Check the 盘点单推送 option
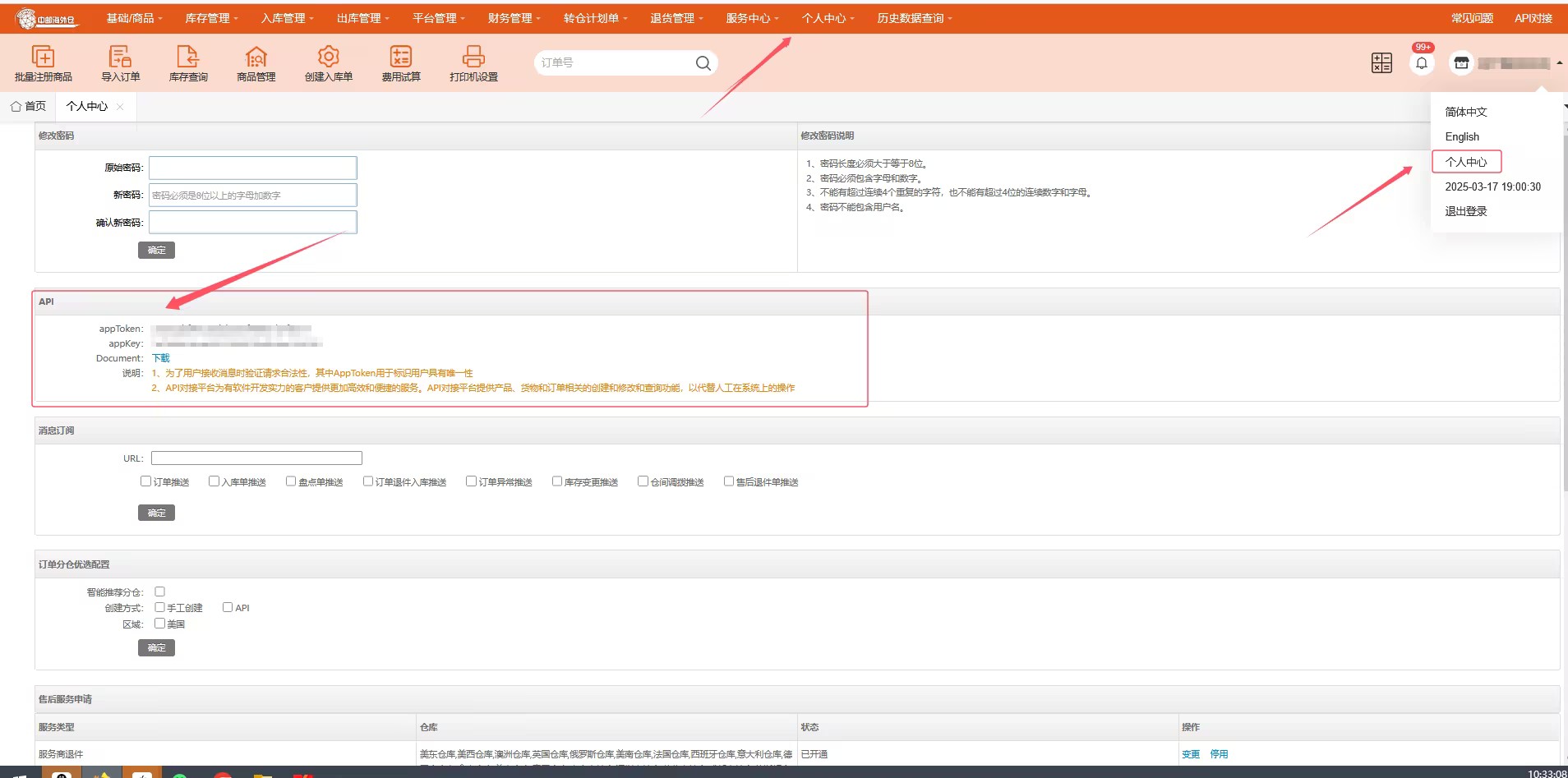Screen dimensions: 1568x778 coord(291,481)
